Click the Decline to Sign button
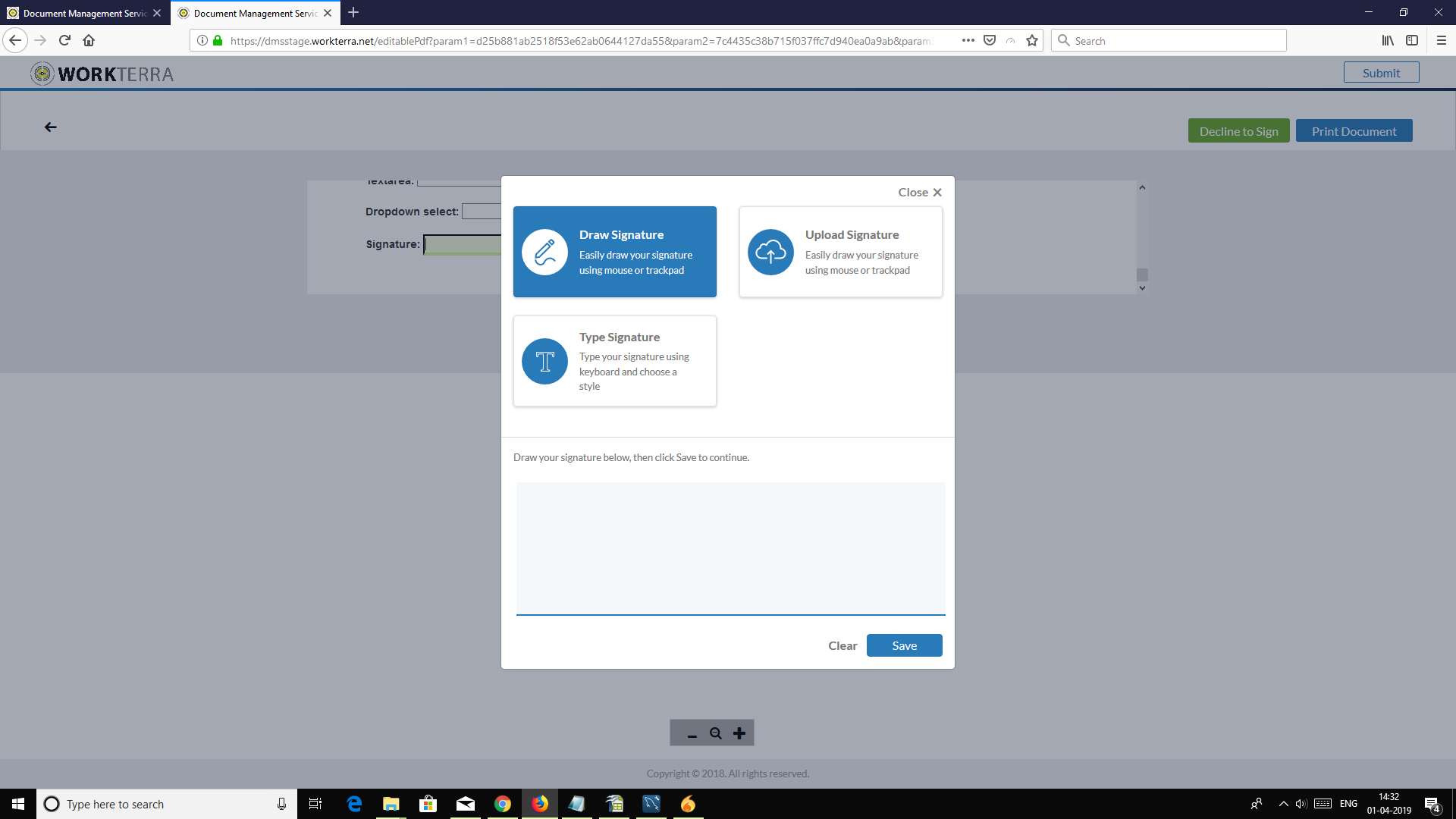The image size is (1456, 819). (1238, 130)
